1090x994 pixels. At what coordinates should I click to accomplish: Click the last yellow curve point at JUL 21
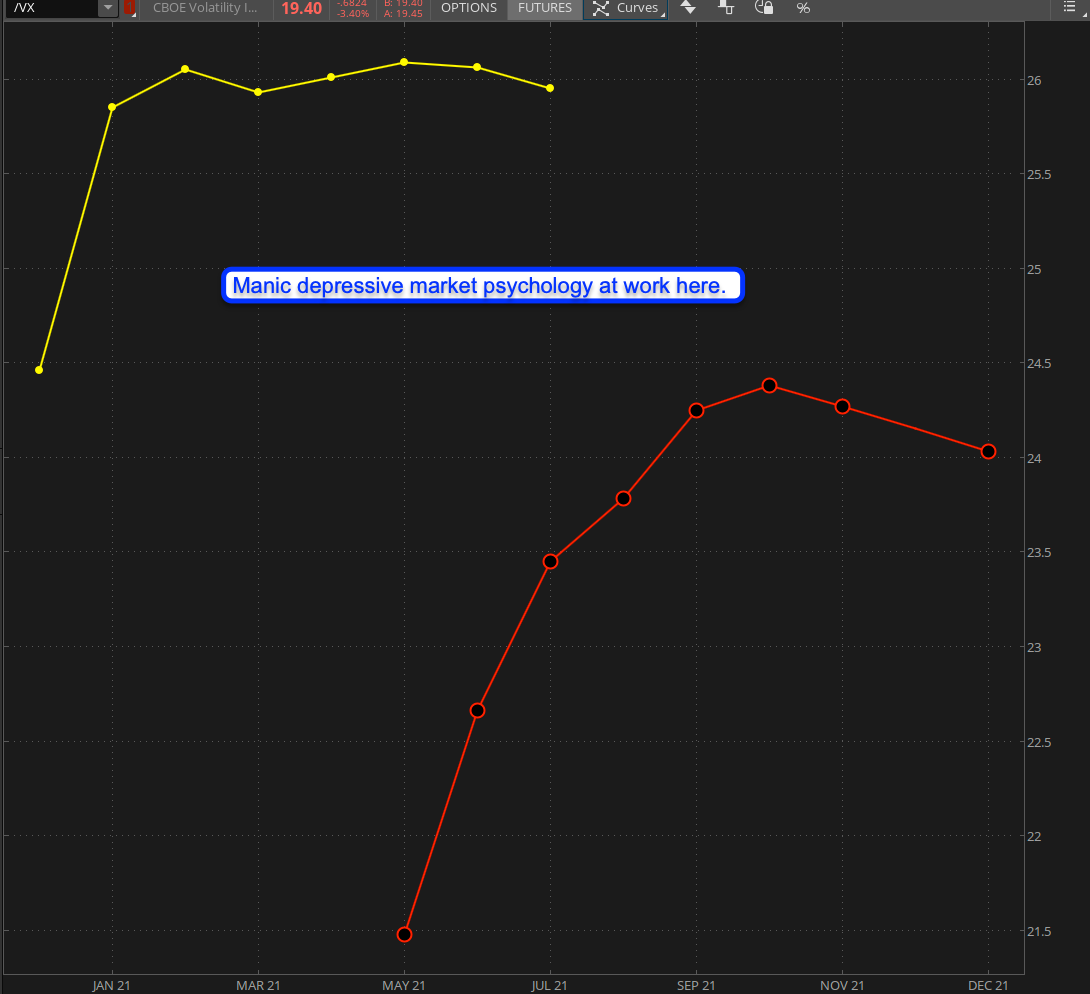click(550, 88)
